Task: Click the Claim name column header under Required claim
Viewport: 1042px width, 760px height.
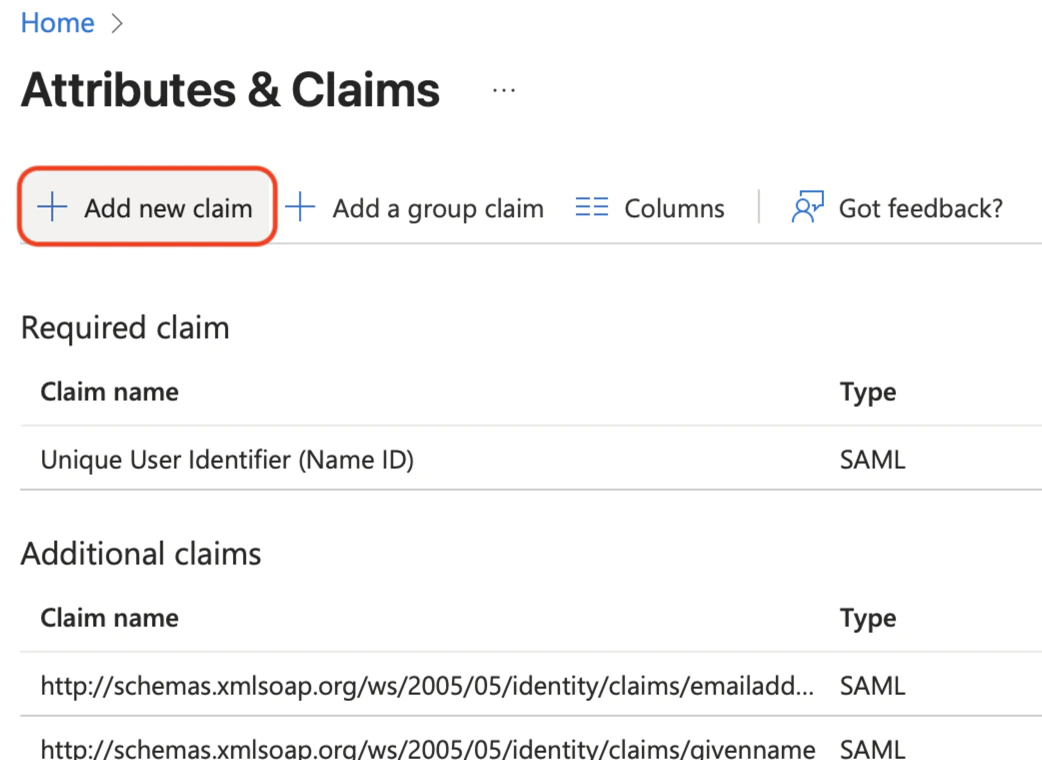Action: pos(109,392)
